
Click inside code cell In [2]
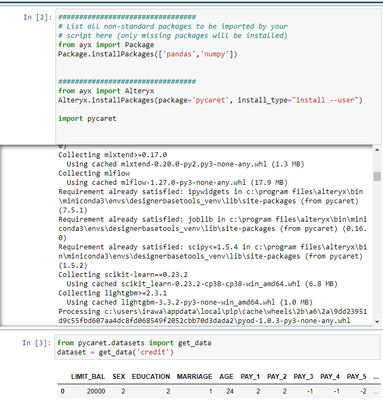(x=218, y=77)
